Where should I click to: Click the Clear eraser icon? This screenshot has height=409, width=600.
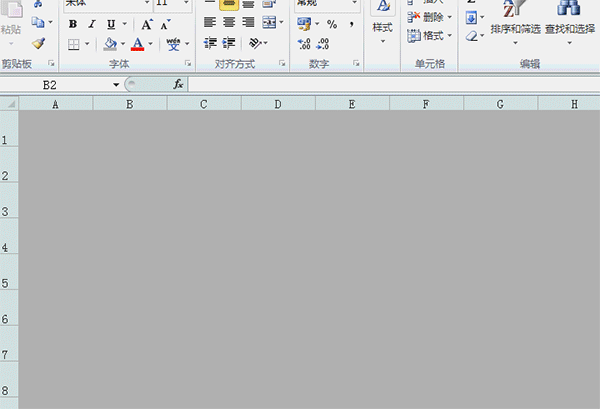pyautogui.click(x=471, y=36)
